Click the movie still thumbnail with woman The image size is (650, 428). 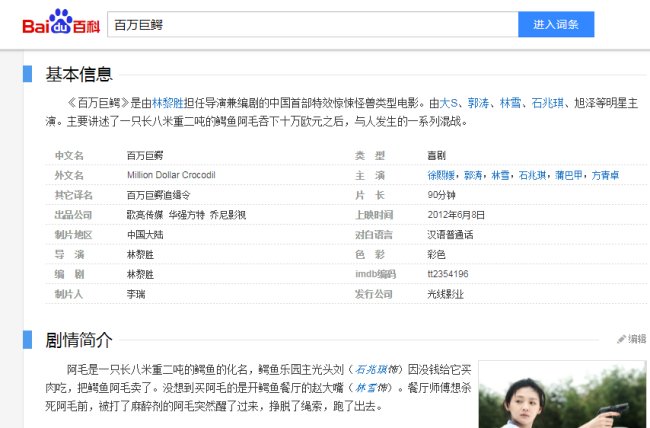(562, 394)
